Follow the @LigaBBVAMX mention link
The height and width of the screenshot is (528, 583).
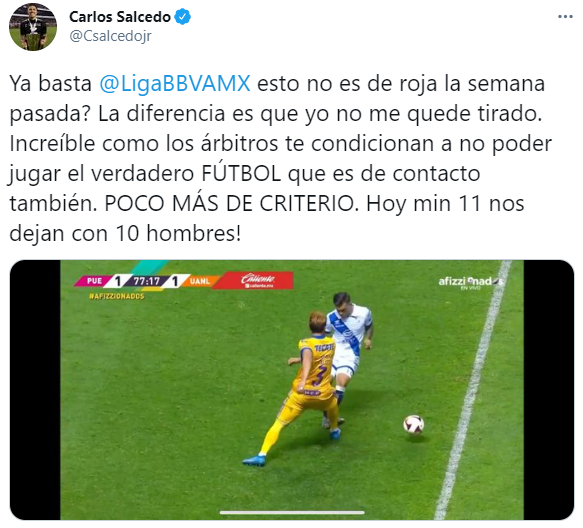pos(175,83)
